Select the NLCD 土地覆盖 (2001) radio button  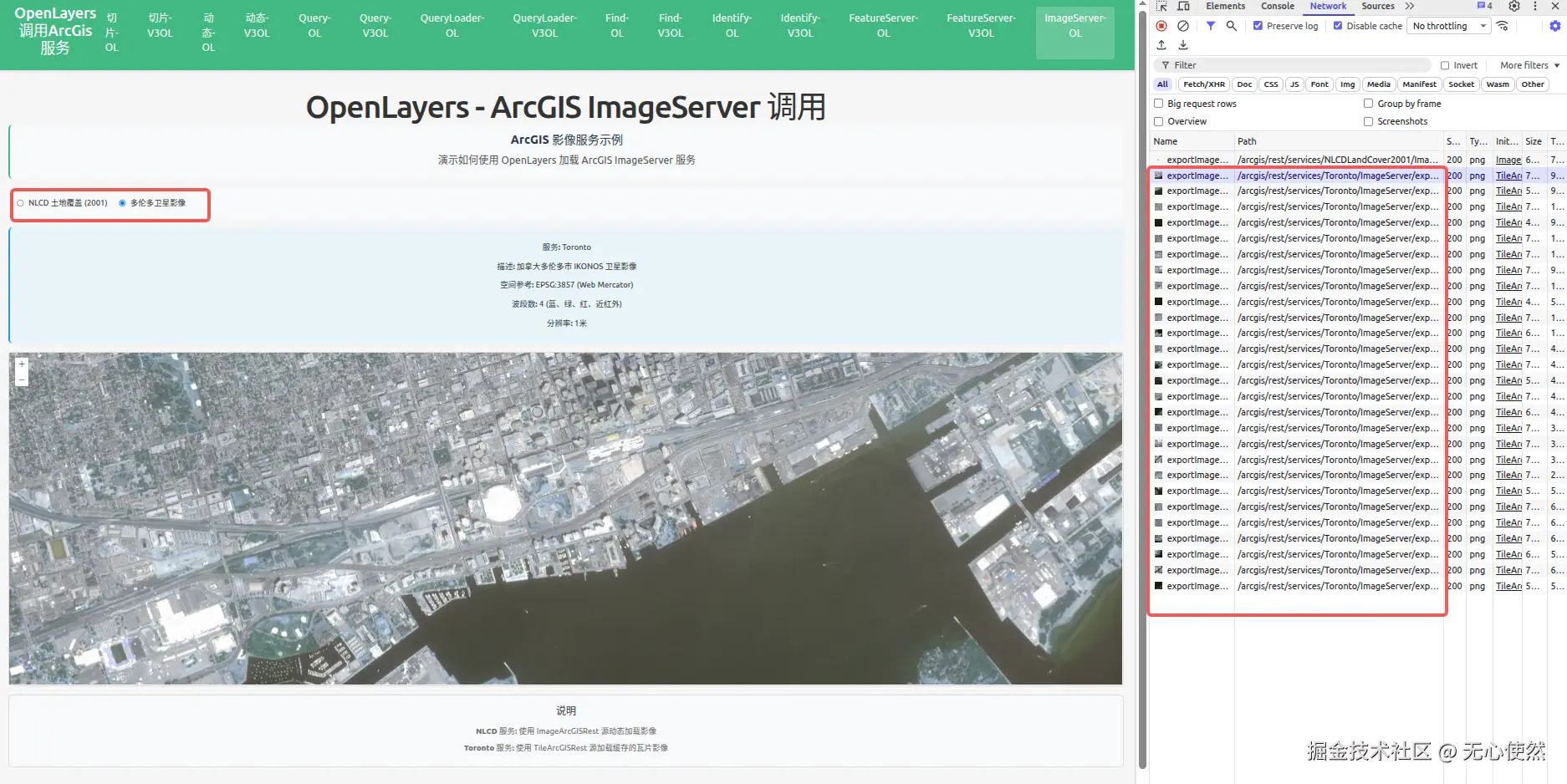[x=21, y=203]
